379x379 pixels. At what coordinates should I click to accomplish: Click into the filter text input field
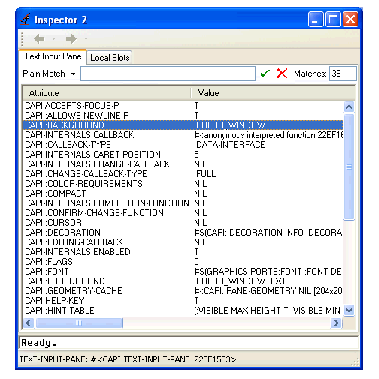(168, 74)
